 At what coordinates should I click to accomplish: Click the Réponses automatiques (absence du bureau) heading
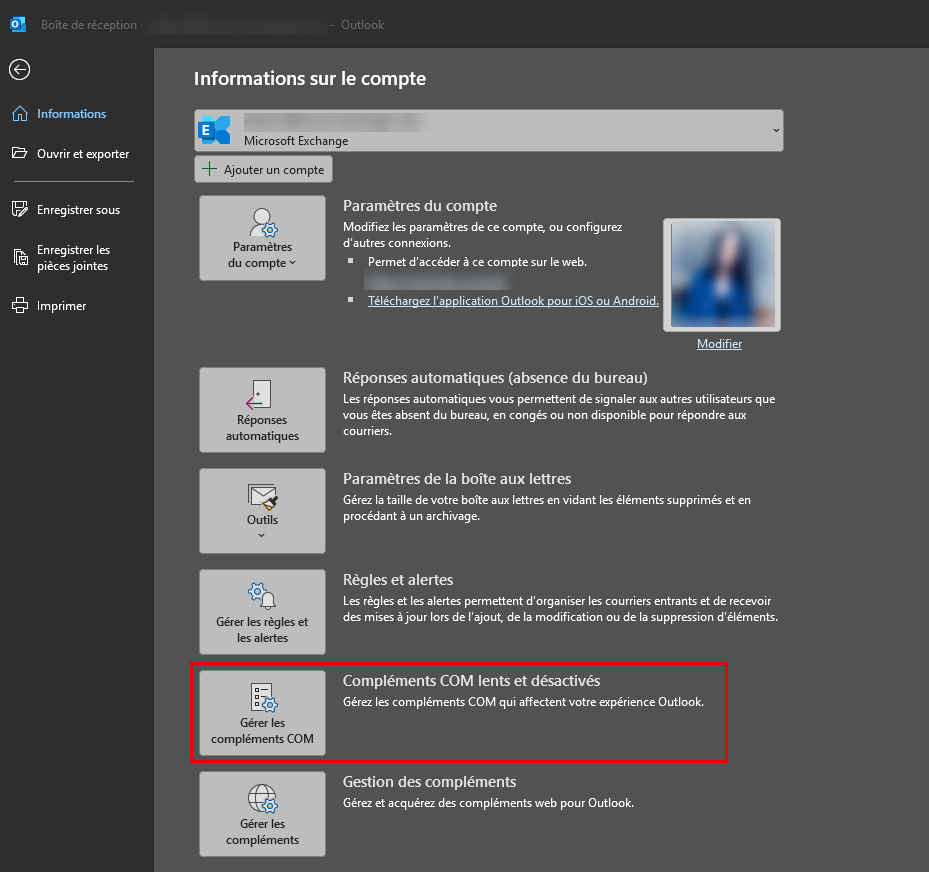495,377
